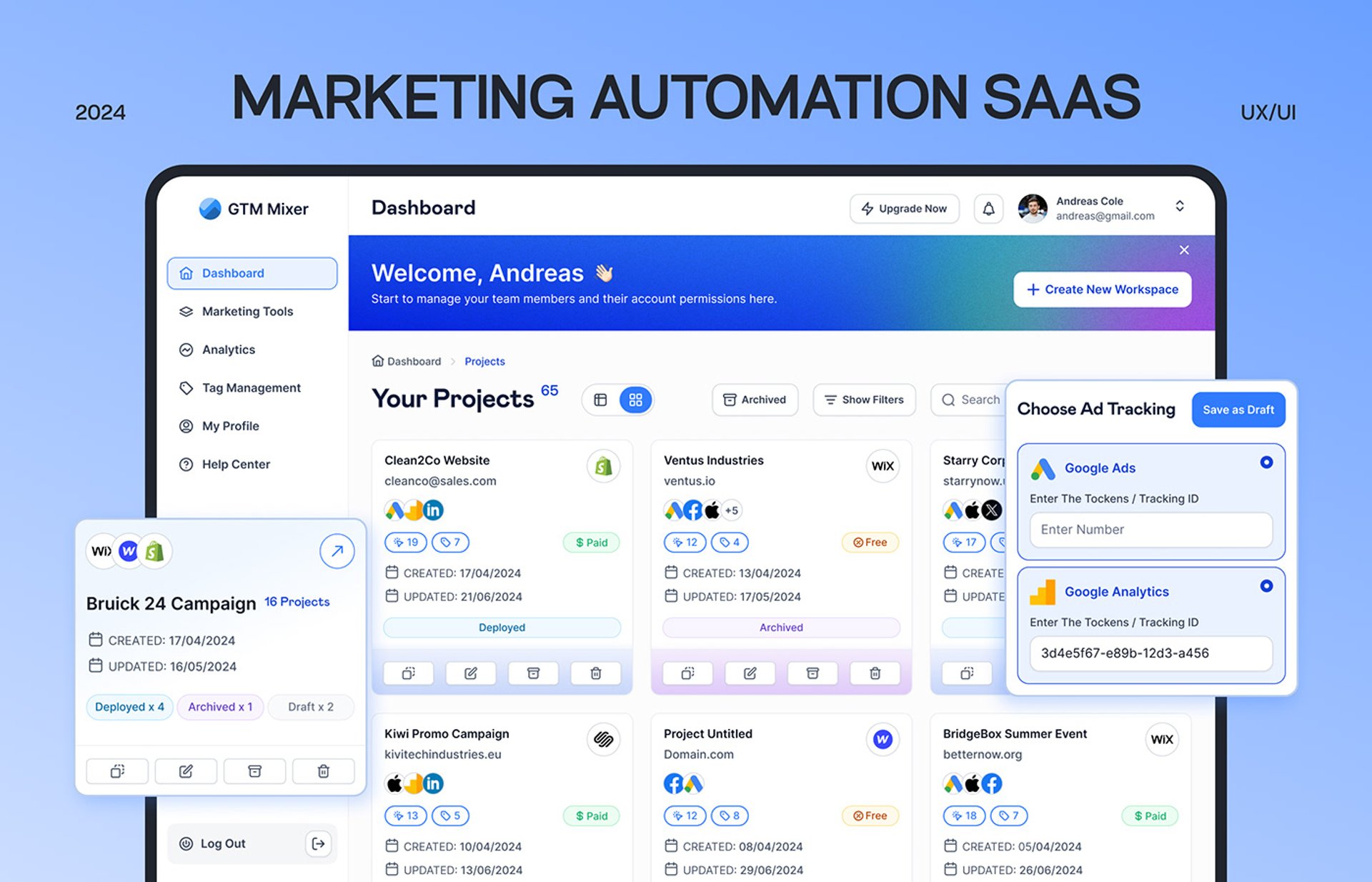Click the Google Ads Enter Number field
This screenshot has width=1372, height=882.
pos(1150,530)
